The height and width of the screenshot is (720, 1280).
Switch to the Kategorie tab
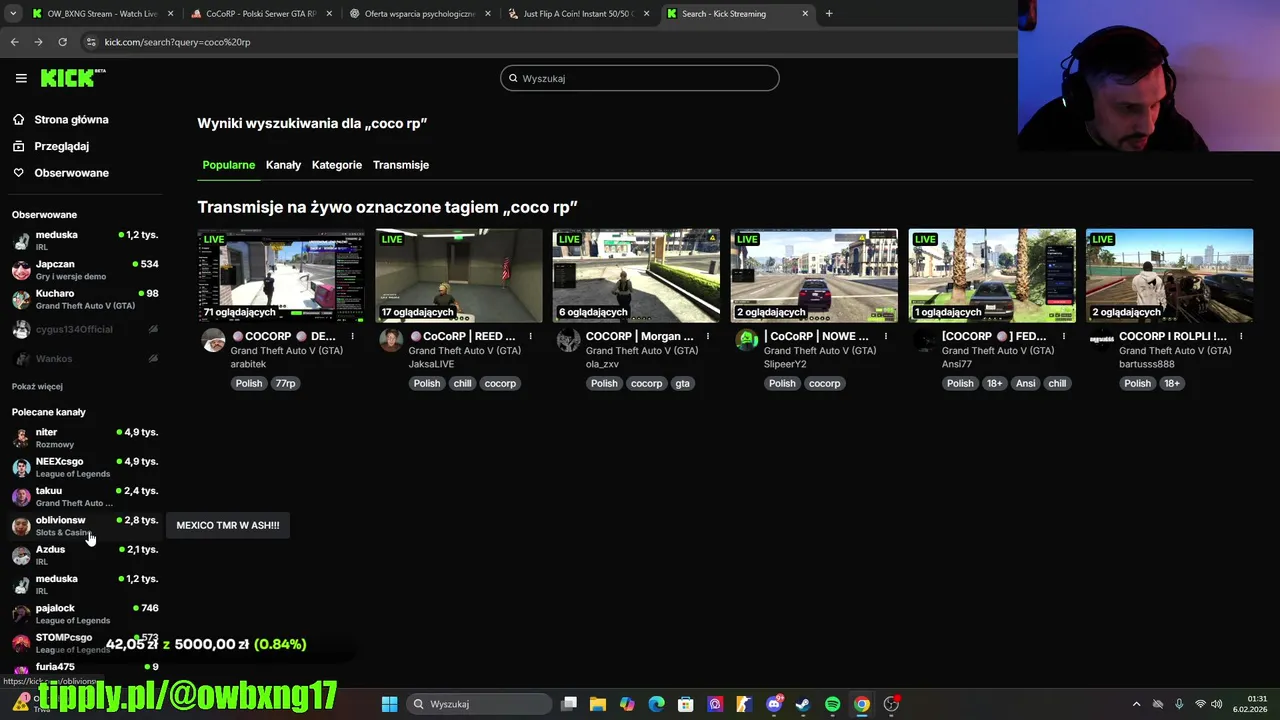pyautogui.click(x=337, y=165)
